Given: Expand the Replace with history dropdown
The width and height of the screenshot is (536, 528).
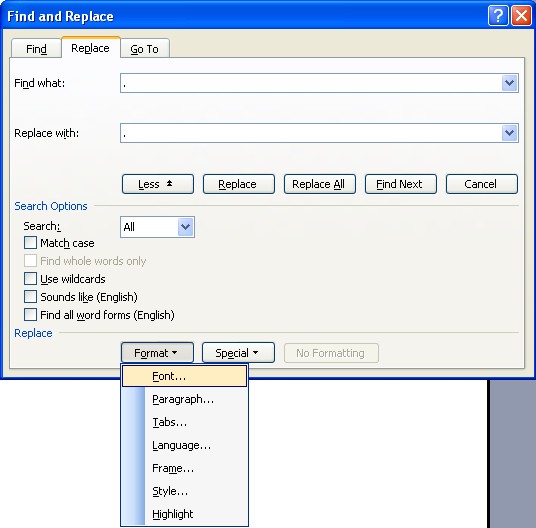Looking at the screenshot, I should tap(509, 133).
